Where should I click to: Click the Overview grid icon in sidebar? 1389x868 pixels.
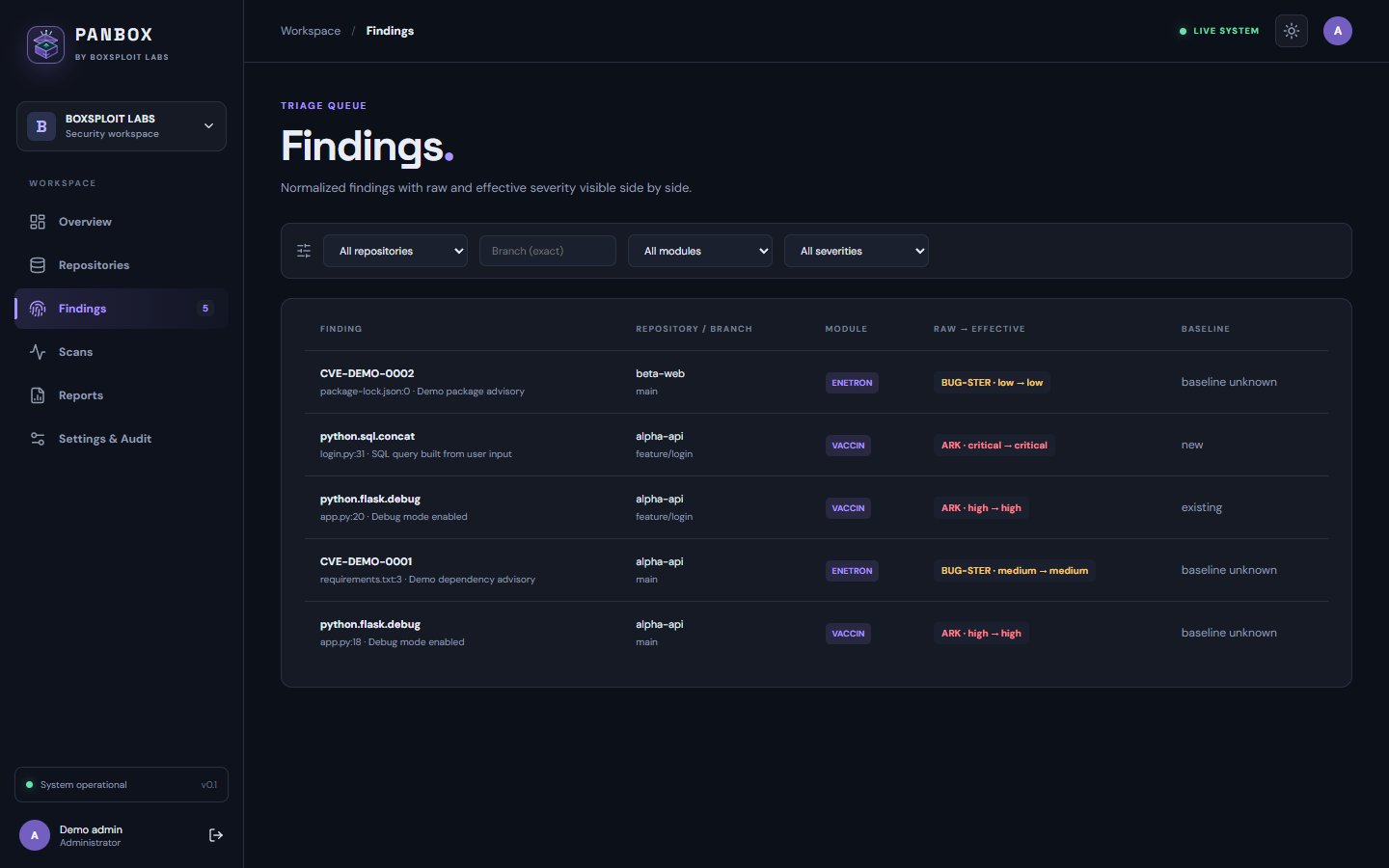(38, 222)
